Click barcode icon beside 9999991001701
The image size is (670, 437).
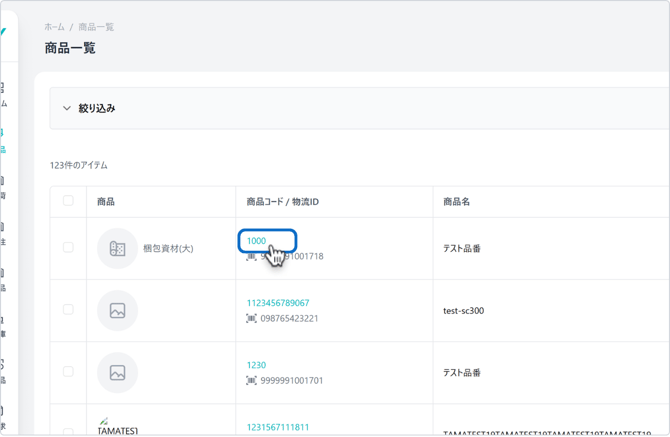pyautogui.click(x=251, y=381)
